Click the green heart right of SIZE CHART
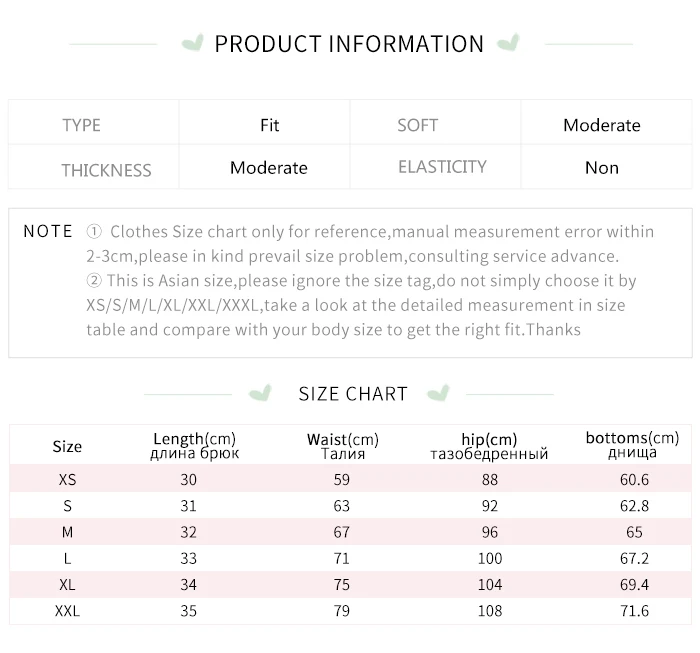The image size is (700, 653). [x=437, y=393]
